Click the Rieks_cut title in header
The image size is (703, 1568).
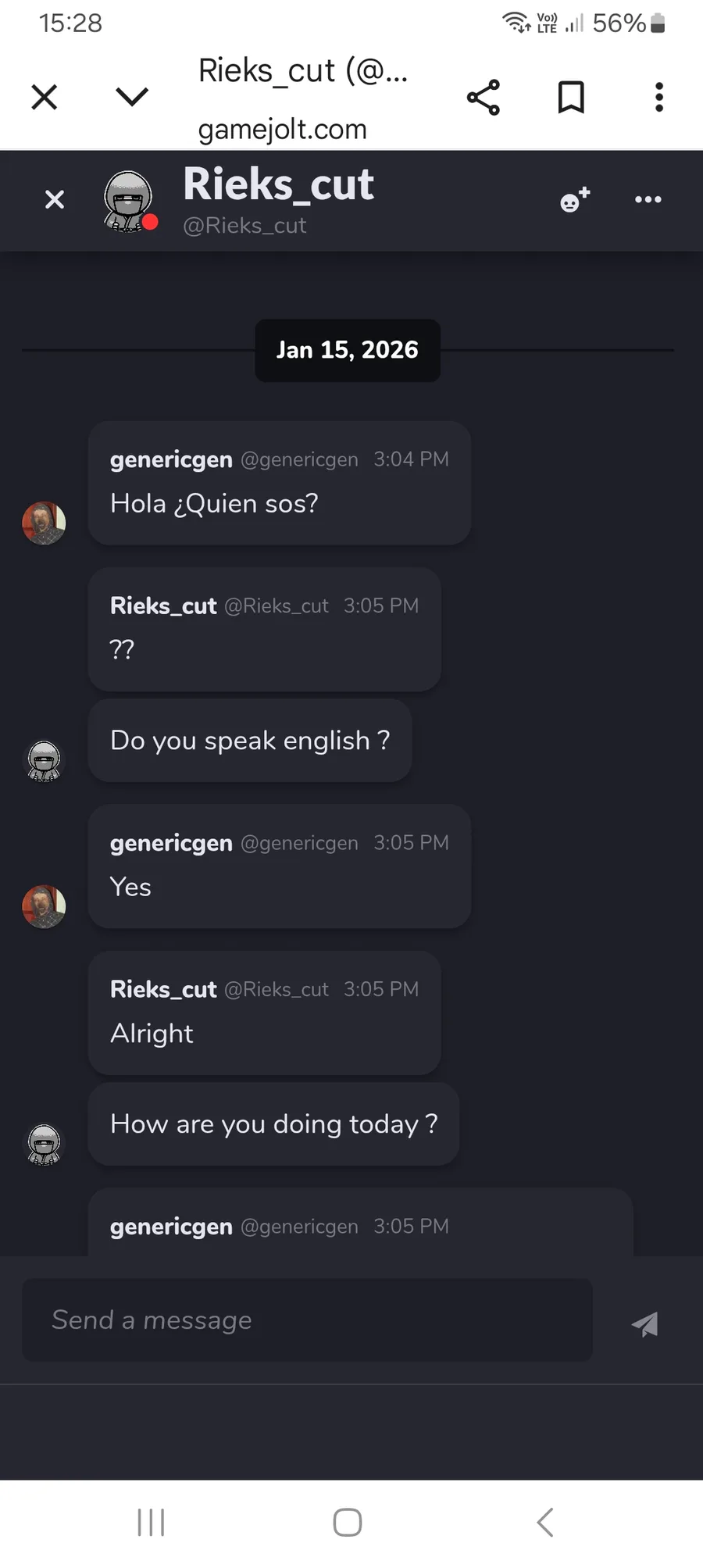pos(278,185)
